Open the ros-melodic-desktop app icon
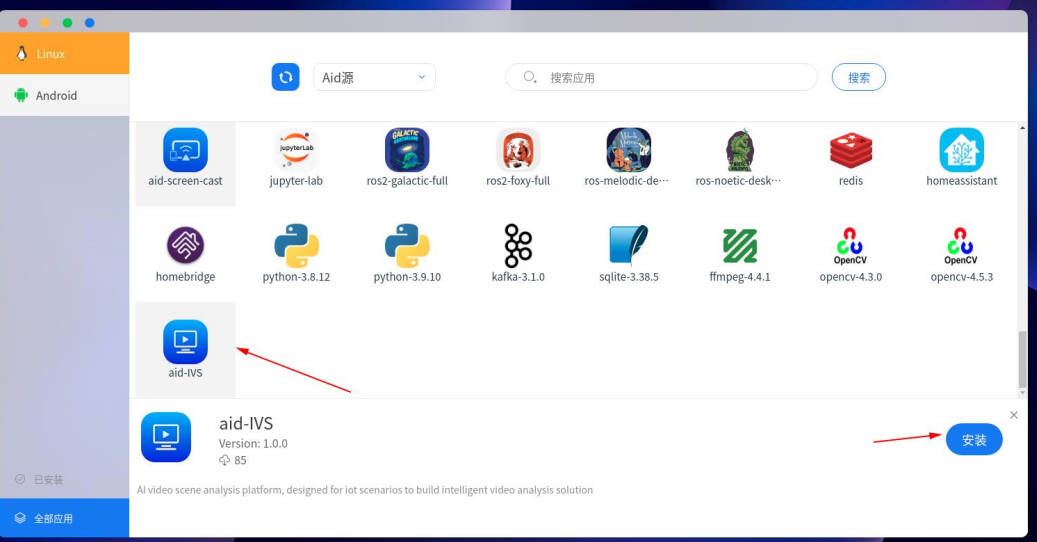 pos(628,150)
